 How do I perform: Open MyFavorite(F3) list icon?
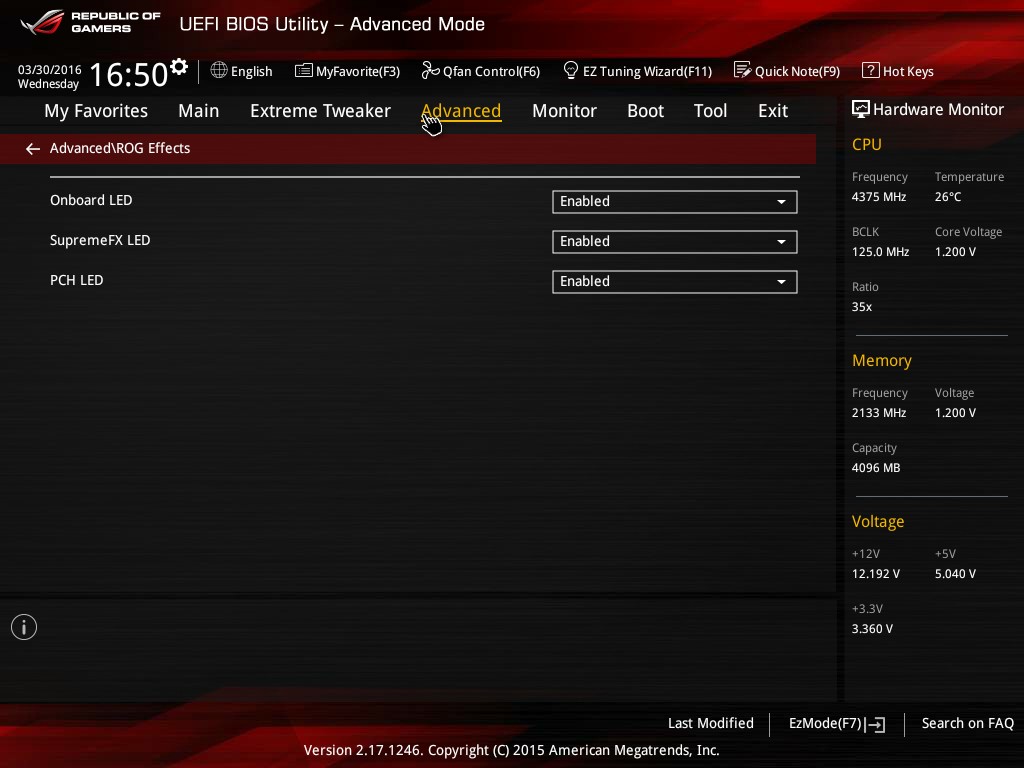click(x=304, y=71)
